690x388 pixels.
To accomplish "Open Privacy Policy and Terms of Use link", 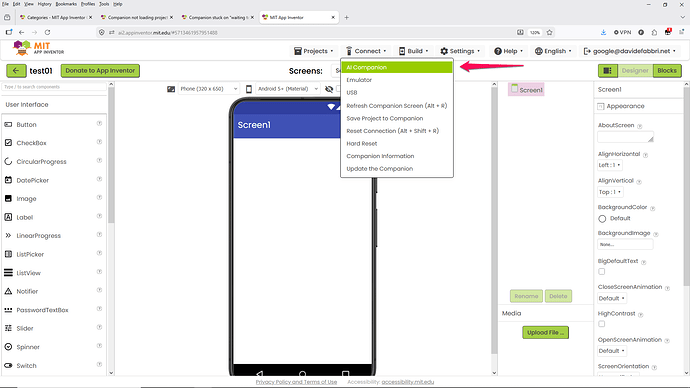I will coord(296,382).
